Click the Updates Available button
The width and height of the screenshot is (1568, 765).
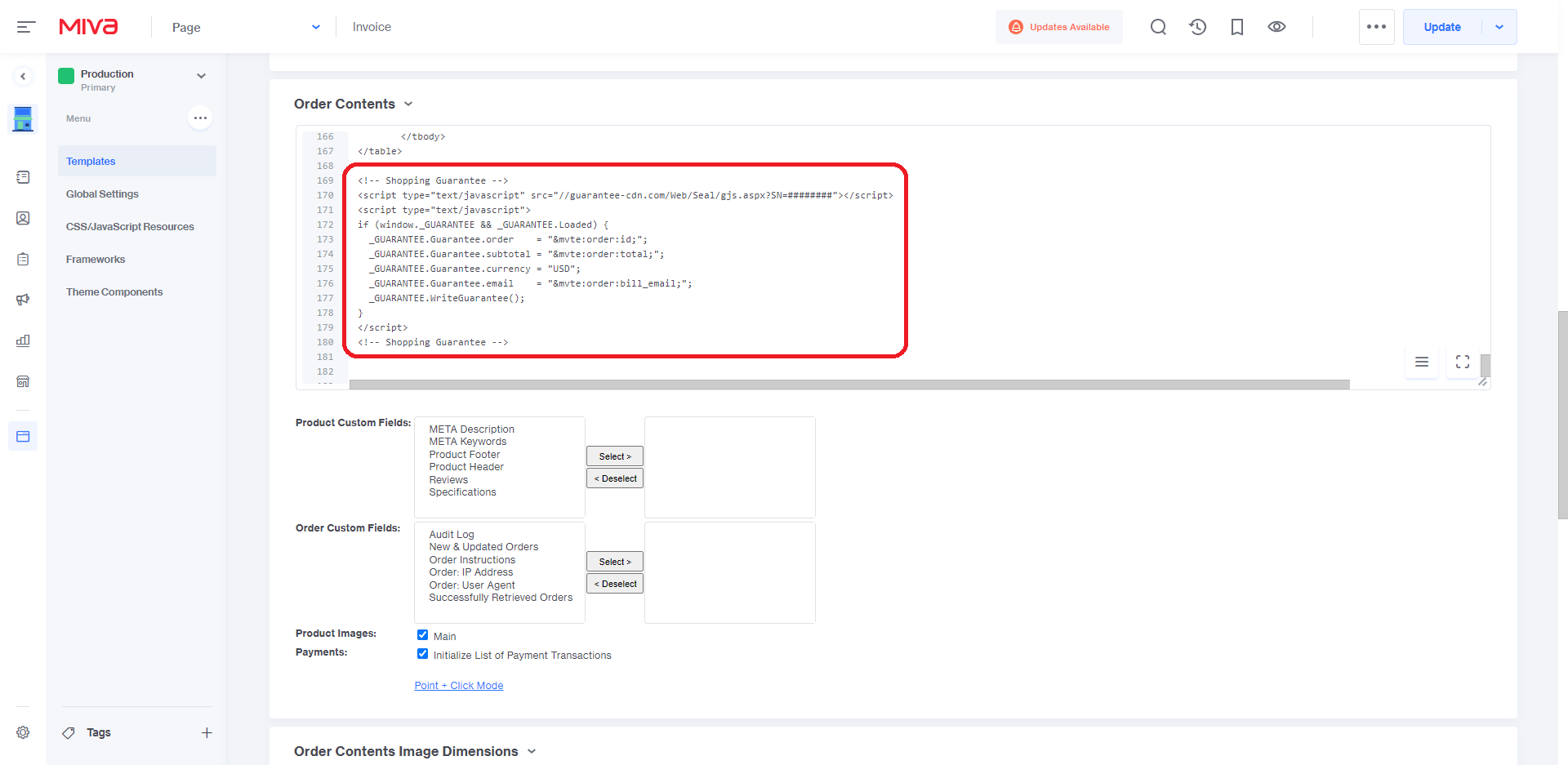click(1059, 27)
